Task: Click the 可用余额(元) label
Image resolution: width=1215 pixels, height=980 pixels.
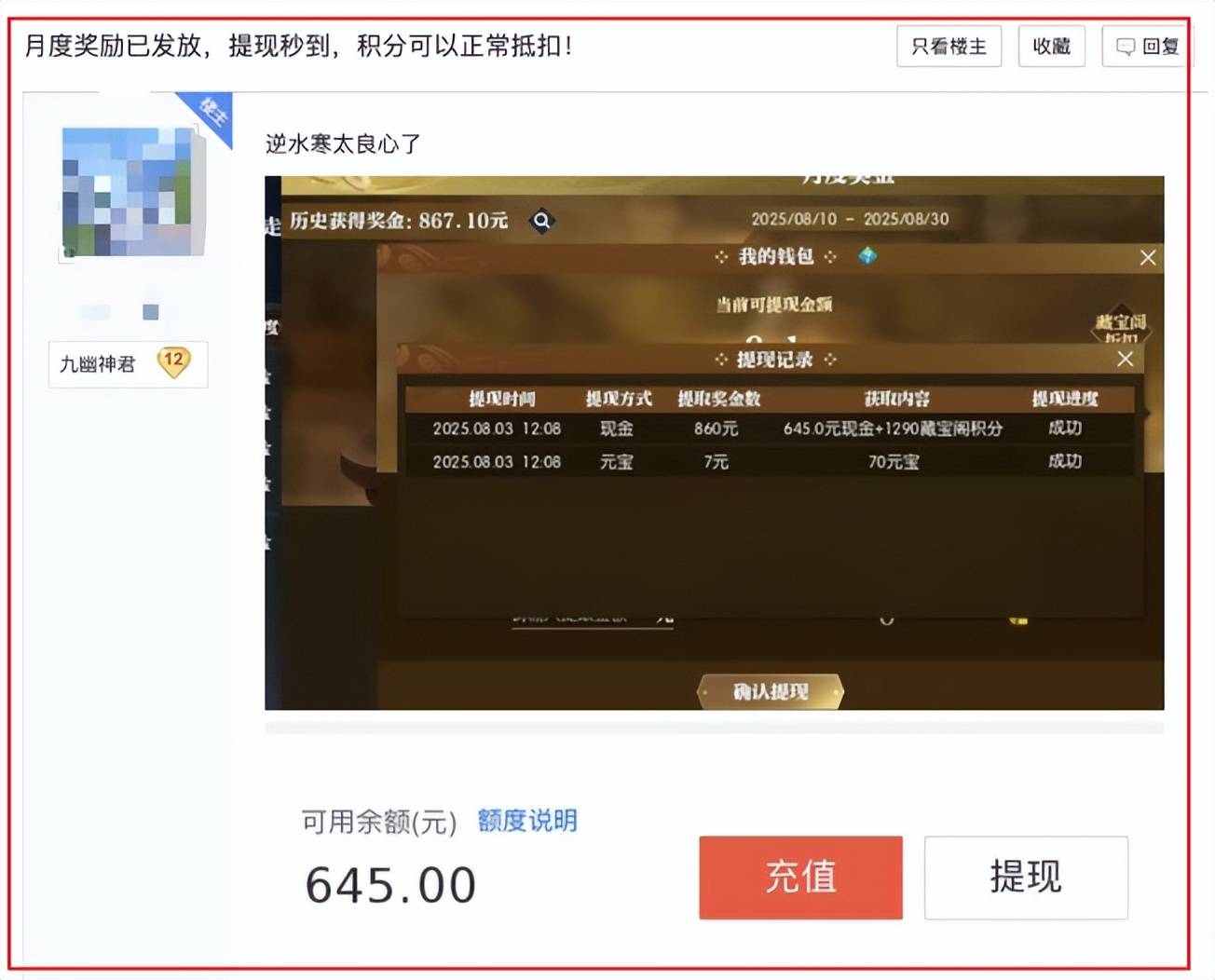Action: click(379, 822)
